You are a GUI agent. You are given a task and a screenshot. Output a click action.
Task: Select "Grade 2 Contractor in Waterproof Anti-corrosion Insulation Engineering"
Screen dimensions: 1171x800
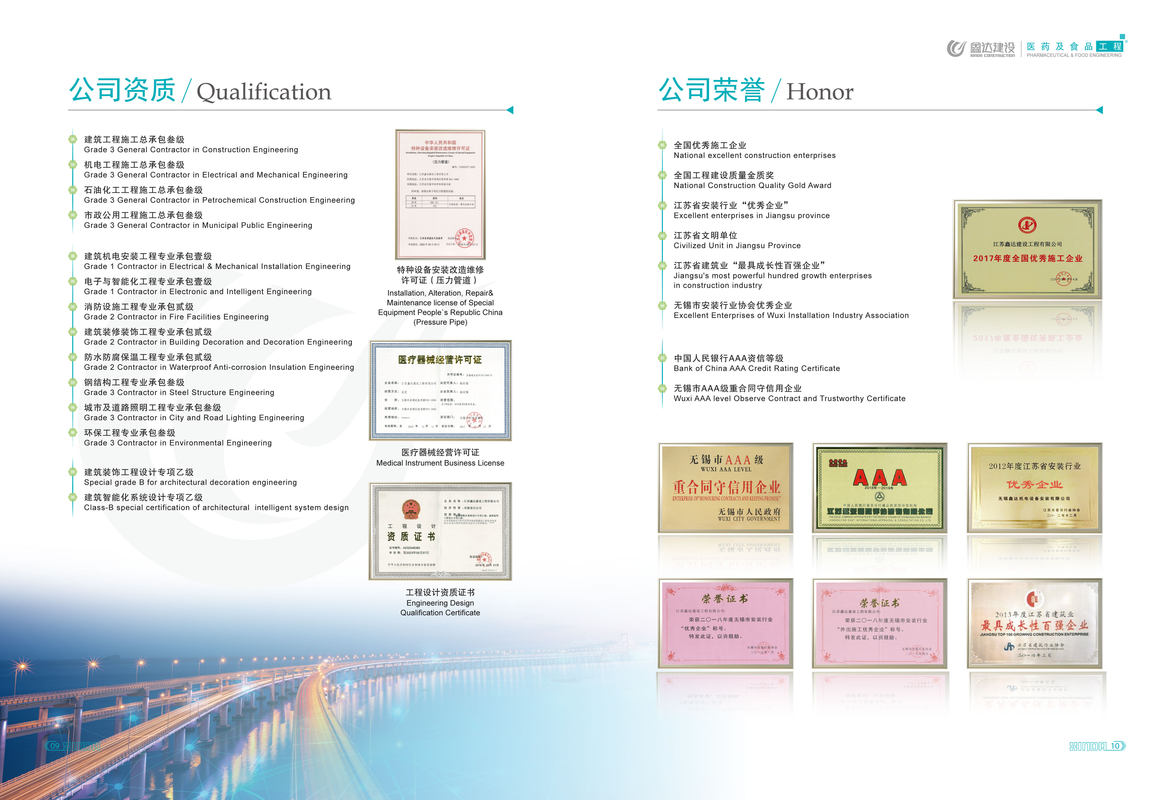(219, 368)
